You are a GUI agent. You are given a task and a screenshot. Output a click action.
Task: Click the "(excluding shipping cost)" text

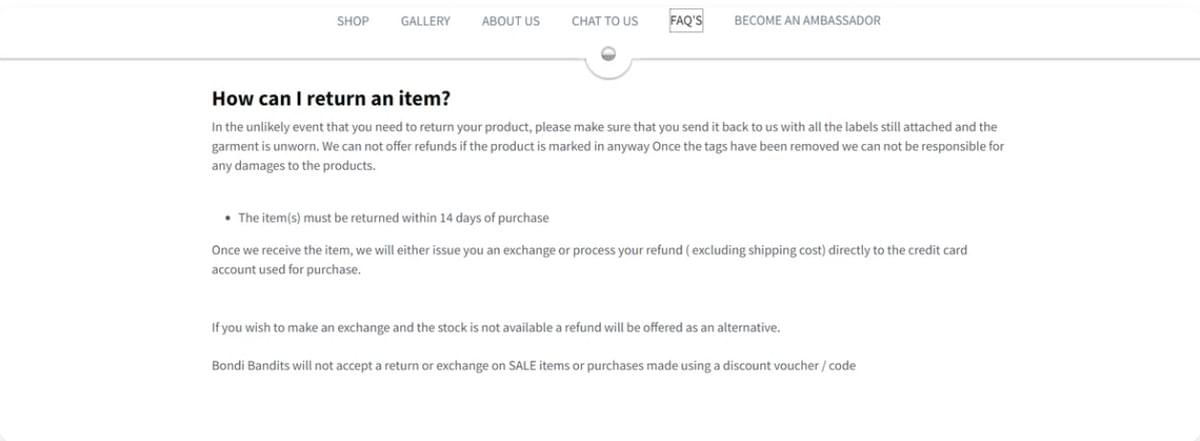749,250
